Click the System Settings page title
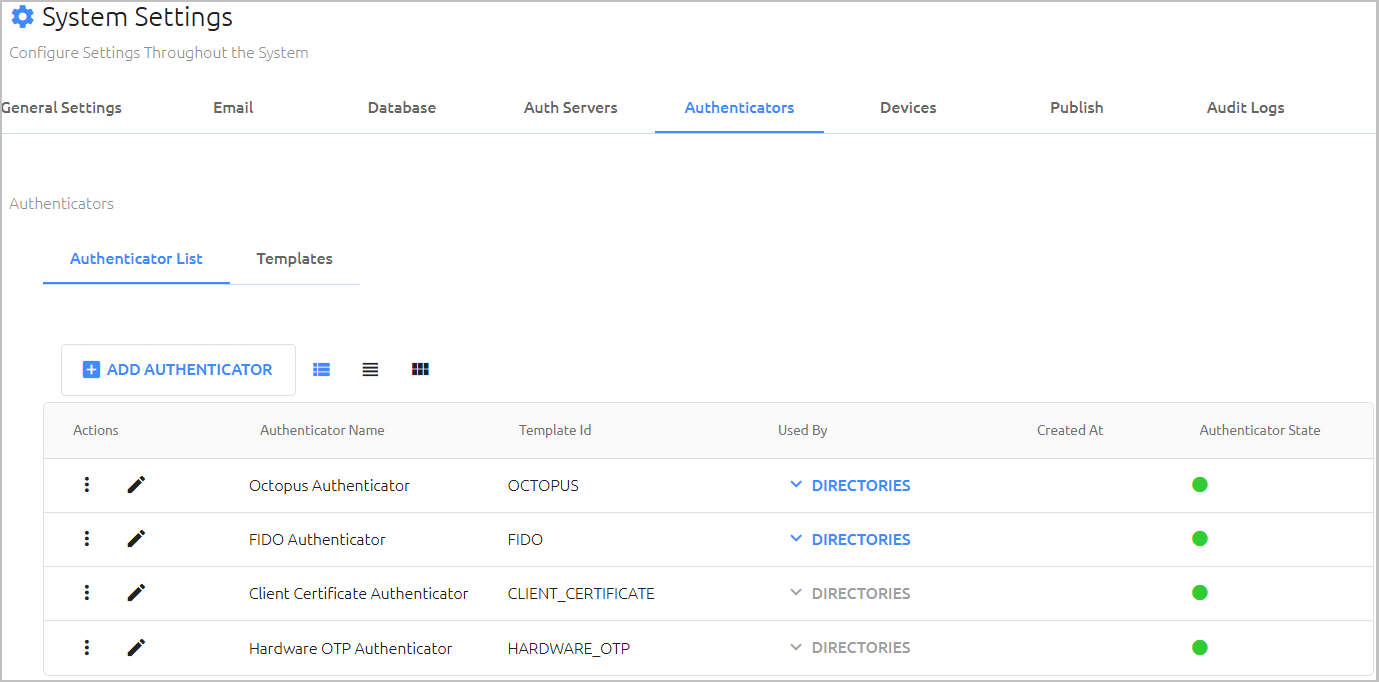1379x682 pixels. tap(137, 17)
